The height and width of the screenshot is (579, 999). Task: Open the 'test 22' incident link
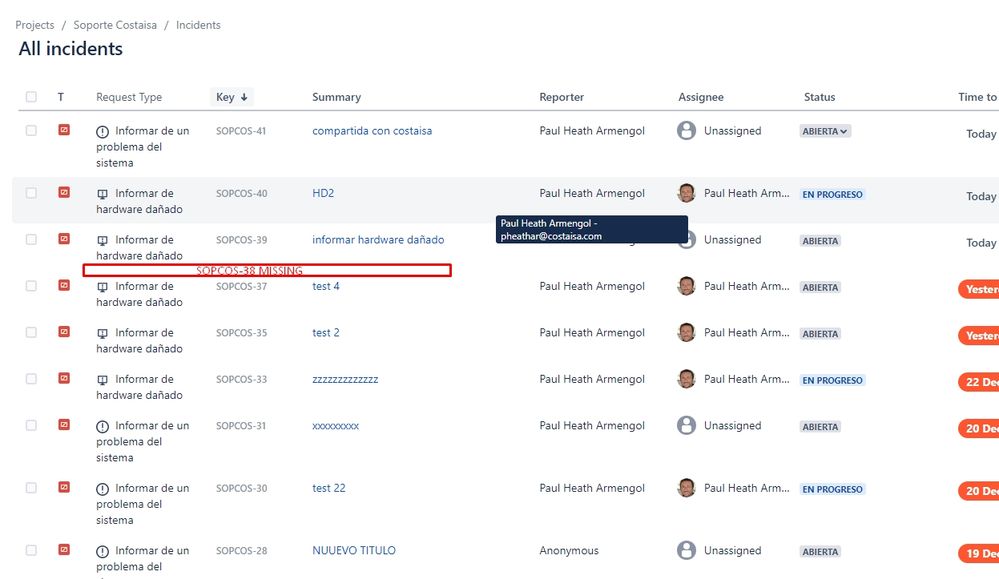[329, 488]
